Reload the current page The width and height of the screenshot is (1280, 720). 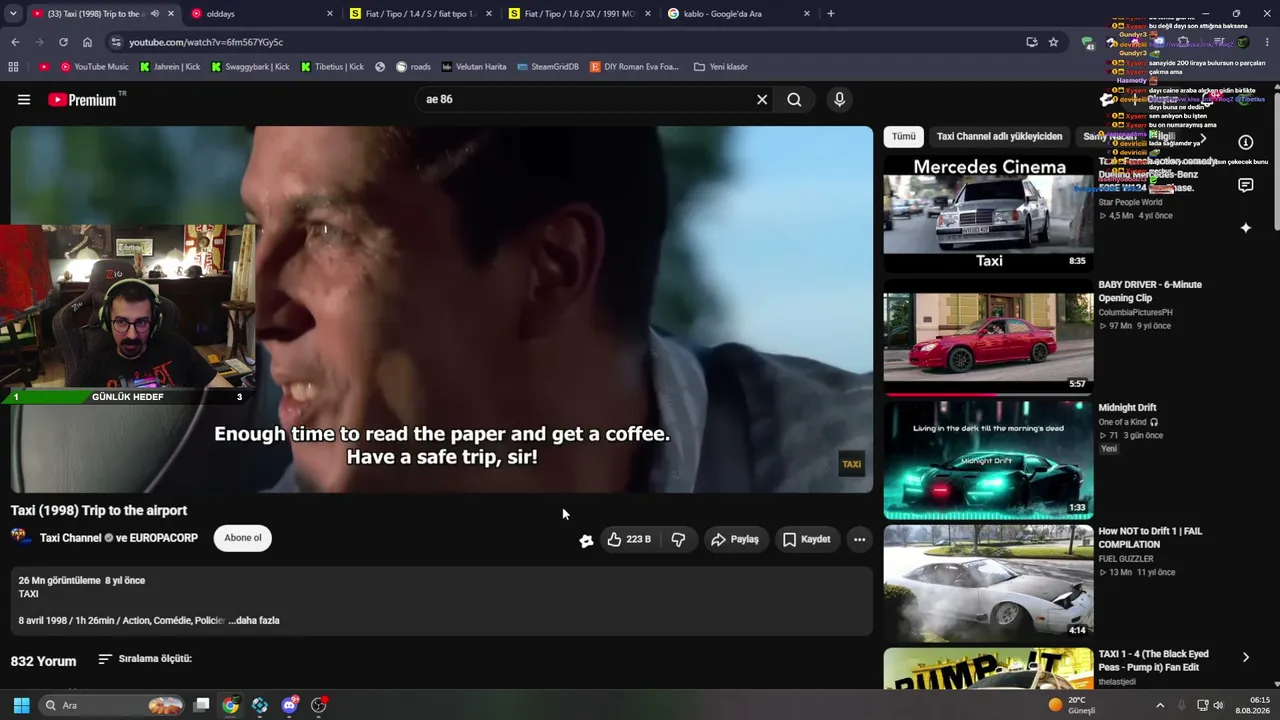[63, 42]
